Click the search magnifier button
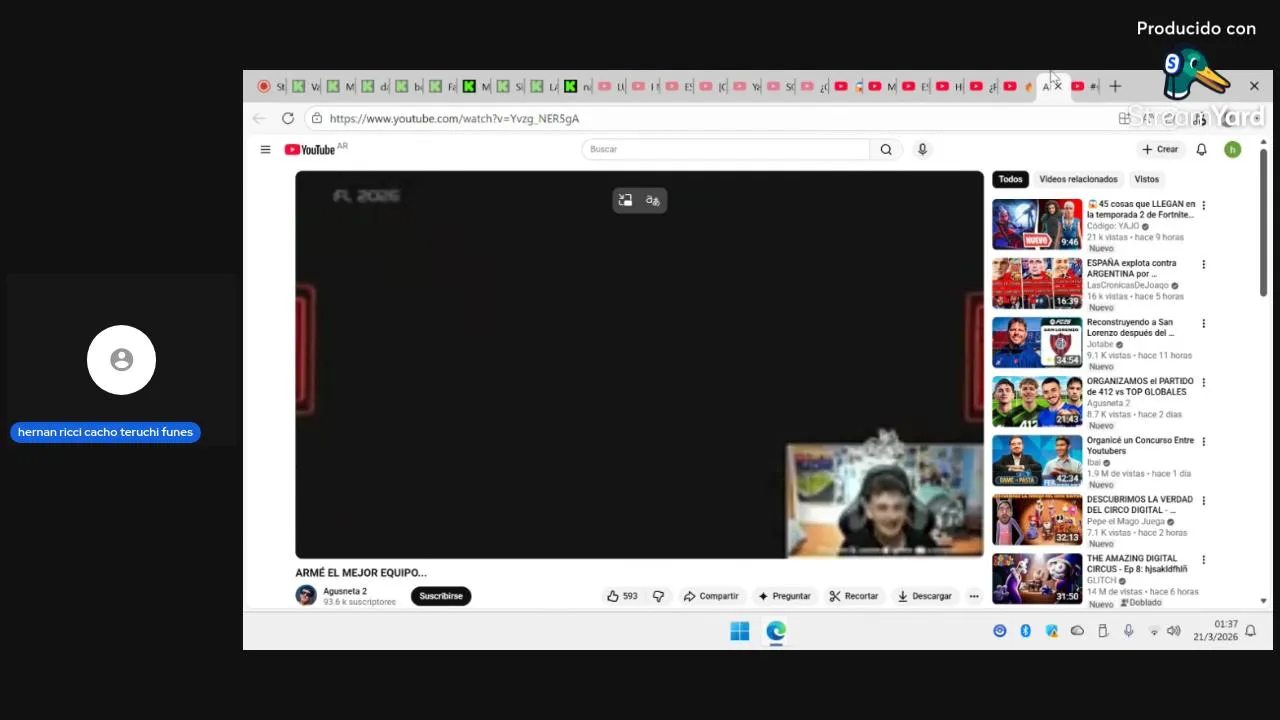Image resolution: width=1280 pixels, height=720 pixels. [x=886, y=150]
